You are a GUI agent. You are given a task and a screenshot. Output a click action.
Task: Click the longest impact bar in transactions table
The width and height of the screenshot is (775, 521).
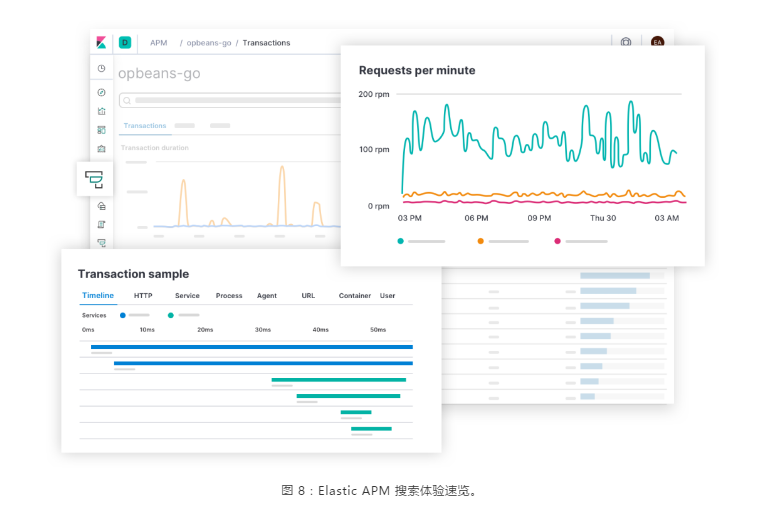[x=615, y=275]
